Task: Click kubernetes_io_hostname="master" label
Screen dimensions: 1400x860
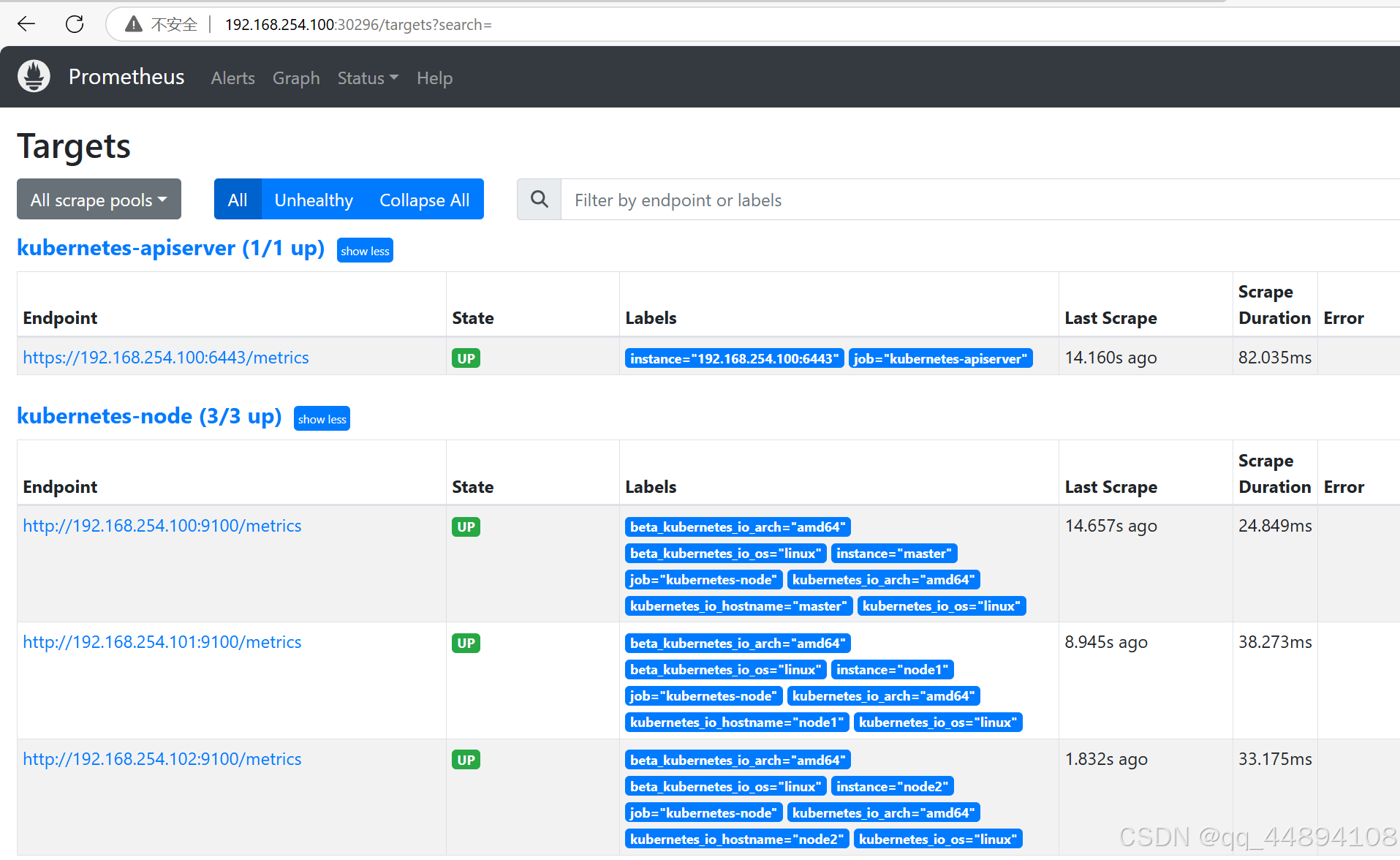Action: [738, 606]
